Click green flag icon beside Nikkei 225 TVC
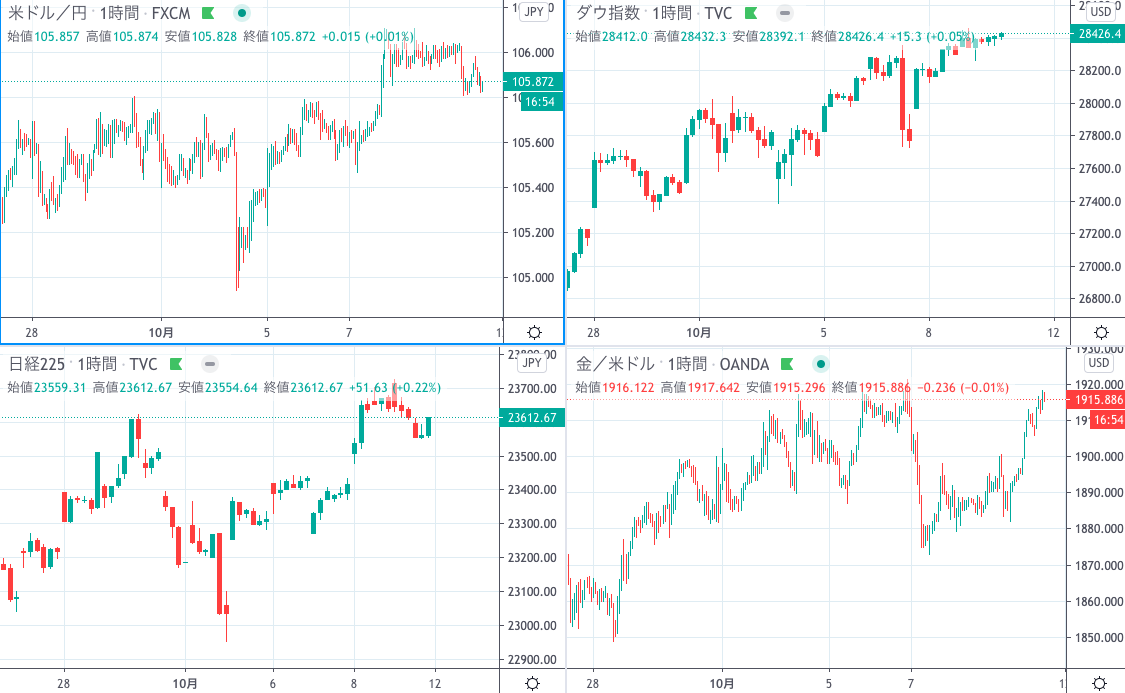Image resolution: width=1125 pixels, height=693 pixels. click(176, 364)
